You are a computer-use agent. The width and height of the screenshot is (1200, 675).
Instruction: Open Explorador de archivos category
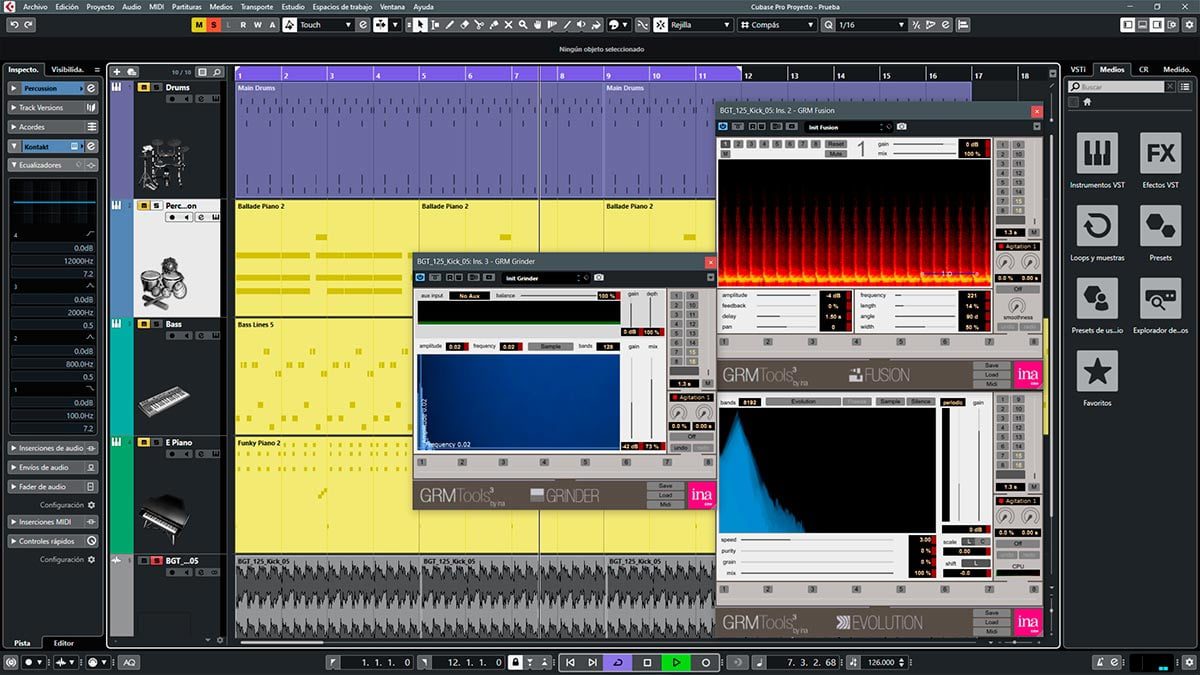[x=1160, y=307]
